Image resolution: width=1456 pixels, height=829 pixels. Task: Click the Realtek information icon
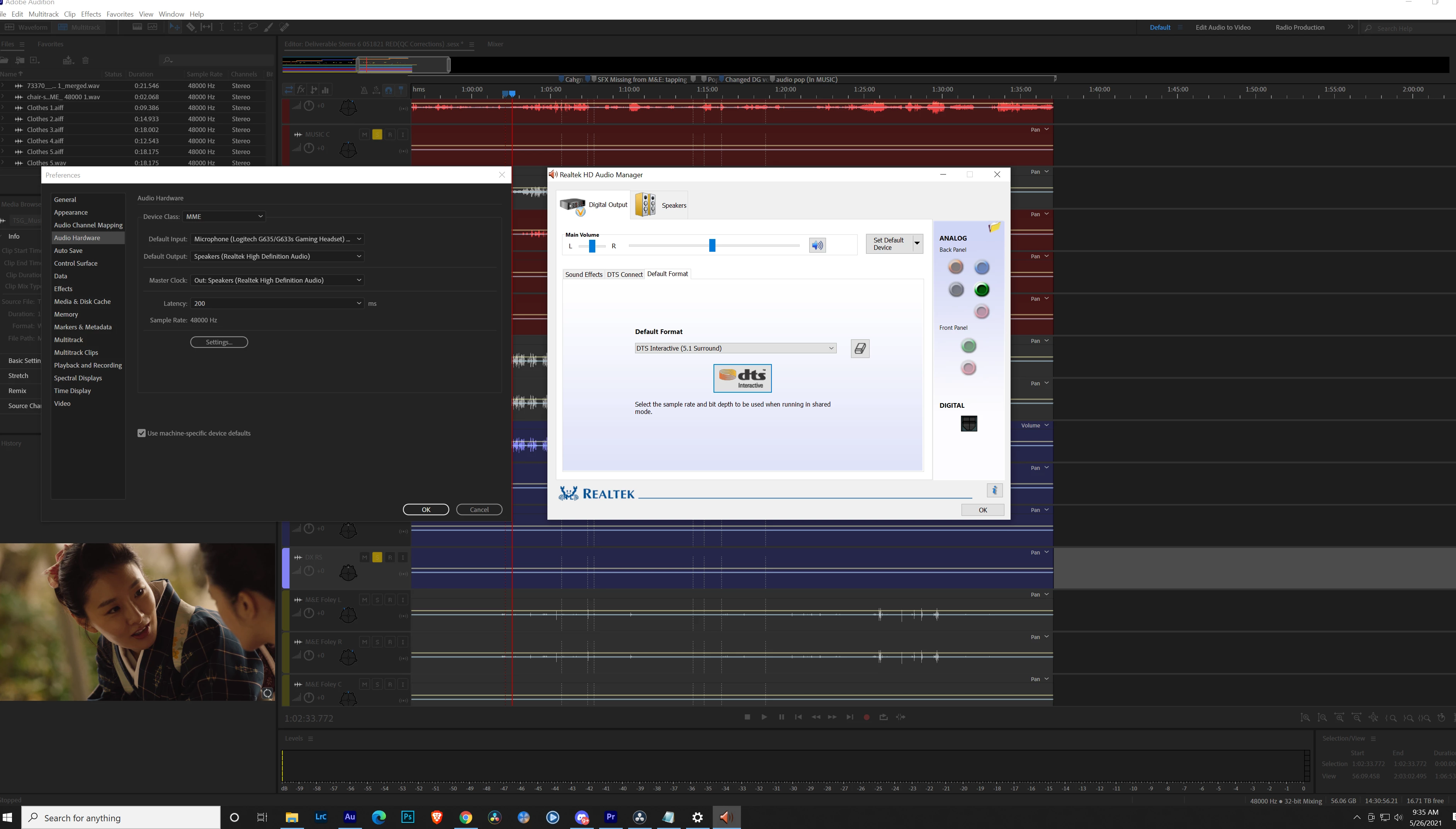994,490
